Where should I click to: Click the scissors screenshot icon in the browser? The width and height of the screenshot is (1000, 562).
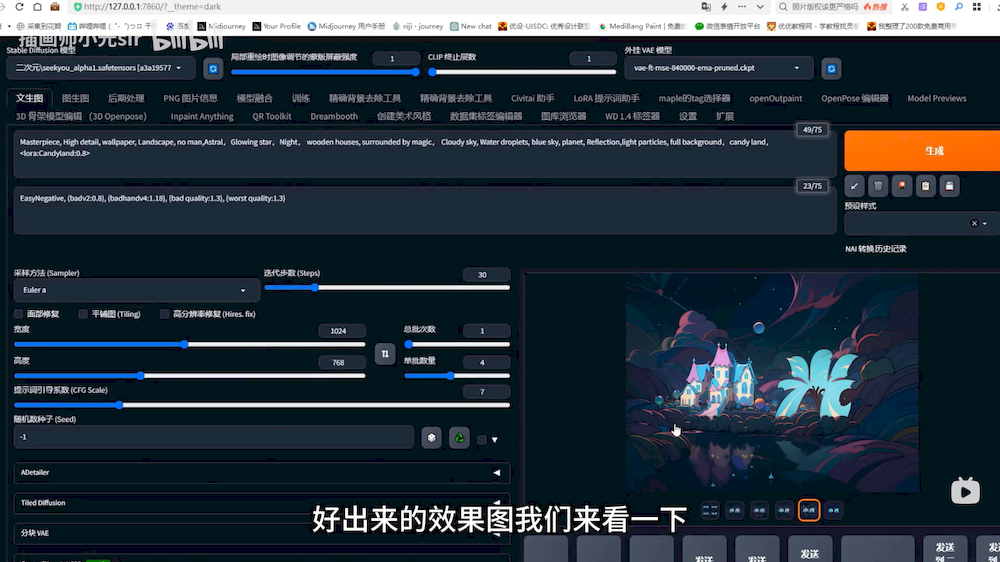904,6
